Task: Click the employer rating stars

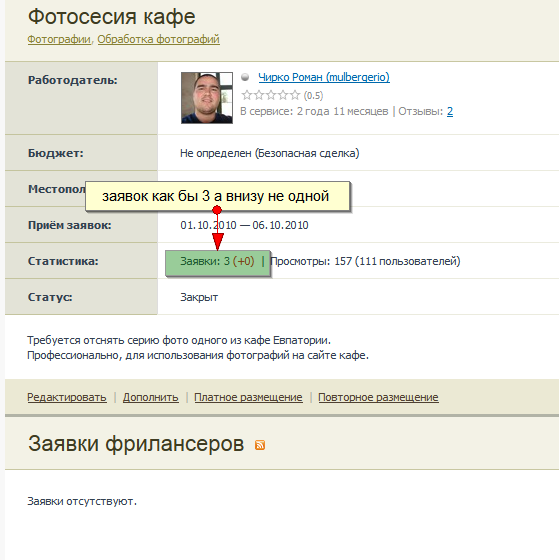Action: pos(271,95)
